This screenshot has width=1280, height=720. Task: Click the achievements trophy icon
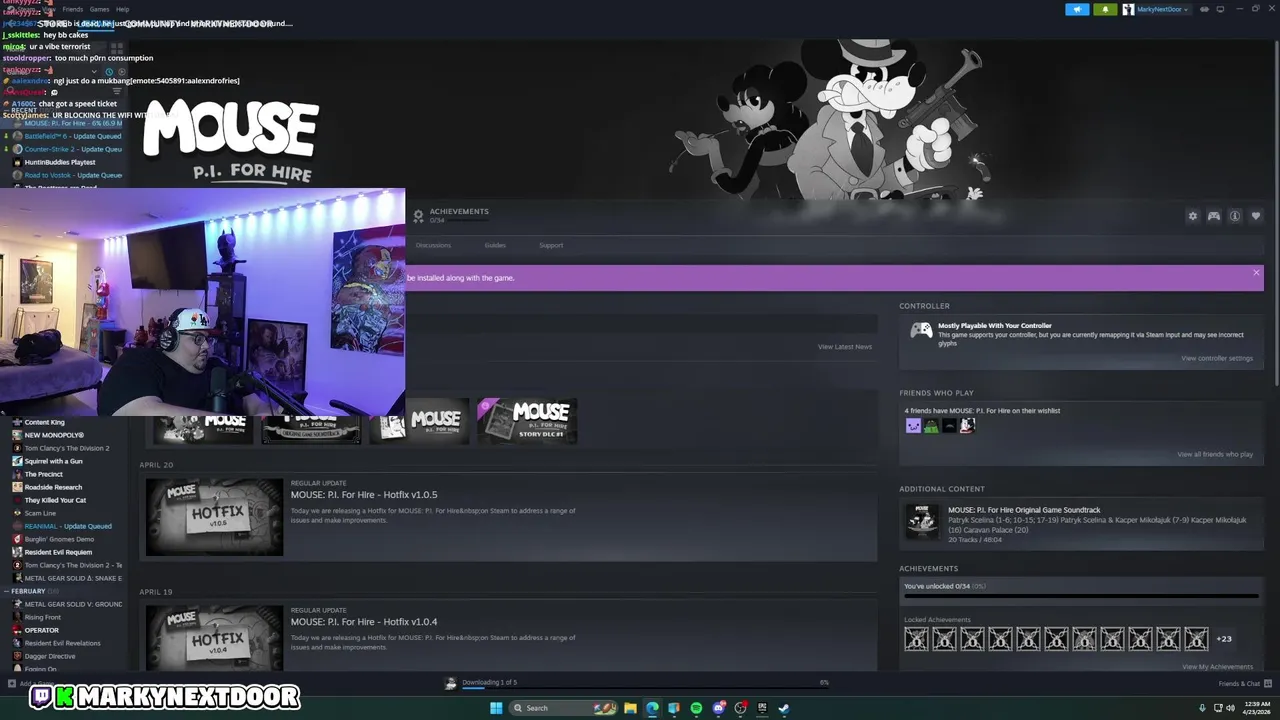(x=418, y=216)
